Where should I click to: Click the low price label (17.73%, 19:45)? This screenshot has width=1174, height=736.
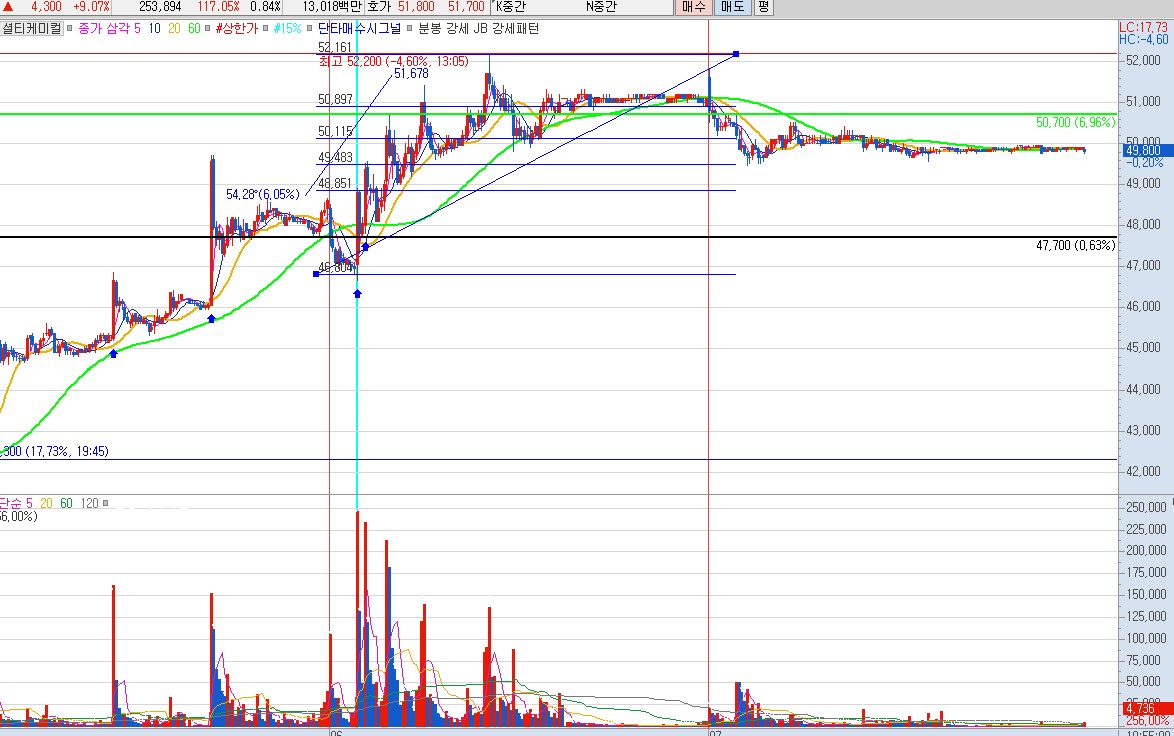(54, 451)
